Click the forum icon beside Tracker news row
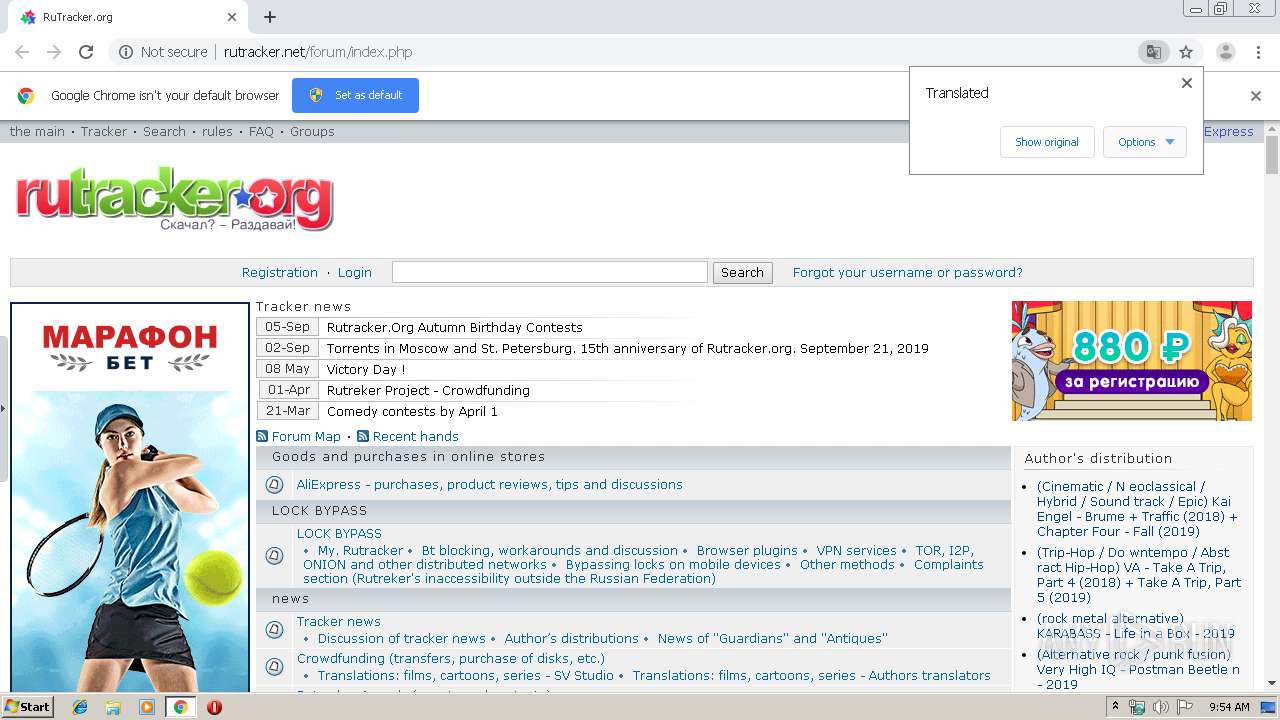Viewport: 1280px width, 720px height. 274,630
